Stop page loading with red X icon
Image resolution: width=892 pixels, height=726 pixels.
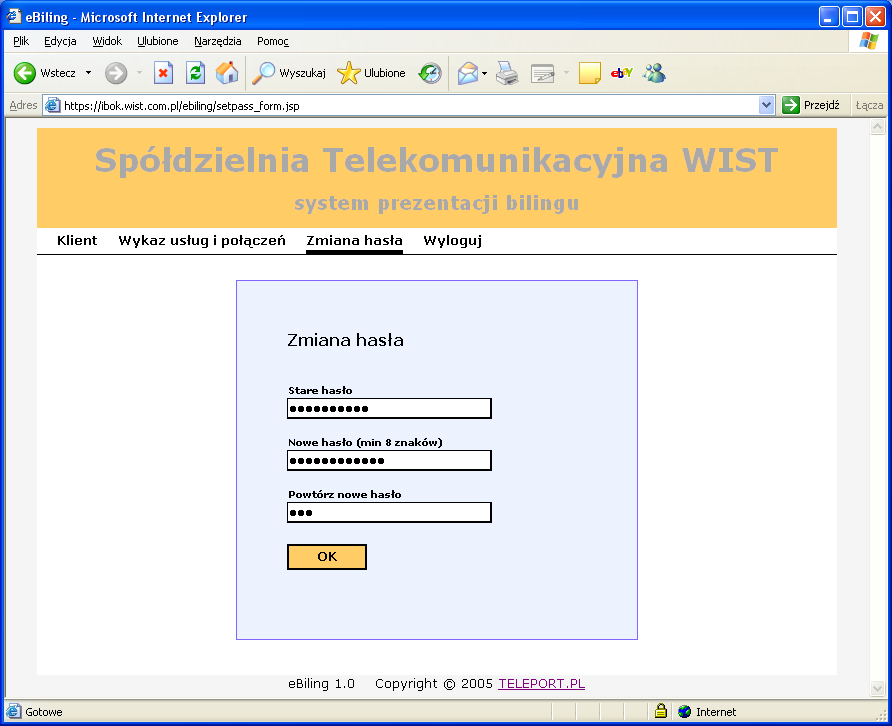click(163, 73)
